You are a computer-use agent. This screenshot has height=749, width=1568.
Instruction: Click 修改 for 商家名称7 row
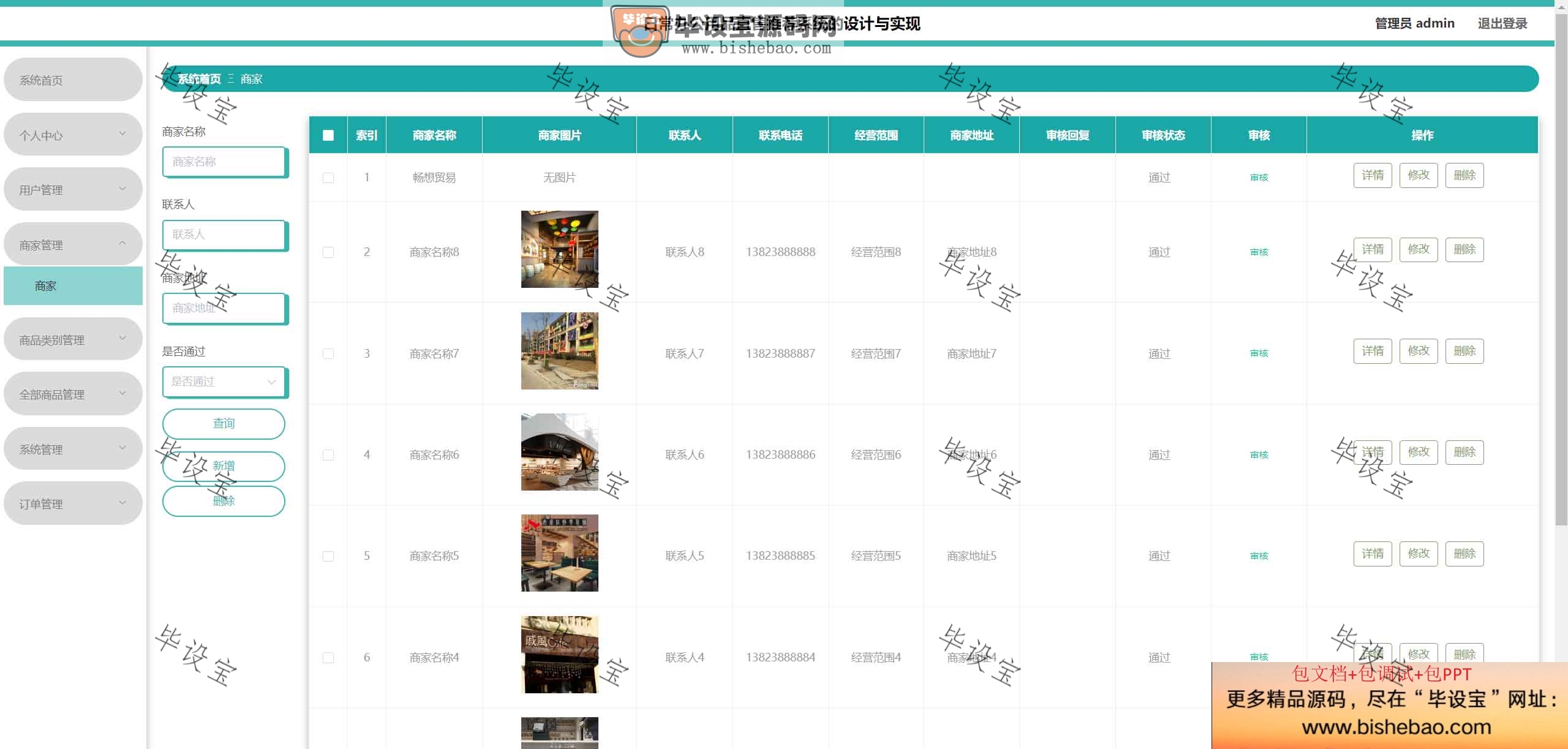tap(1419, 351)
